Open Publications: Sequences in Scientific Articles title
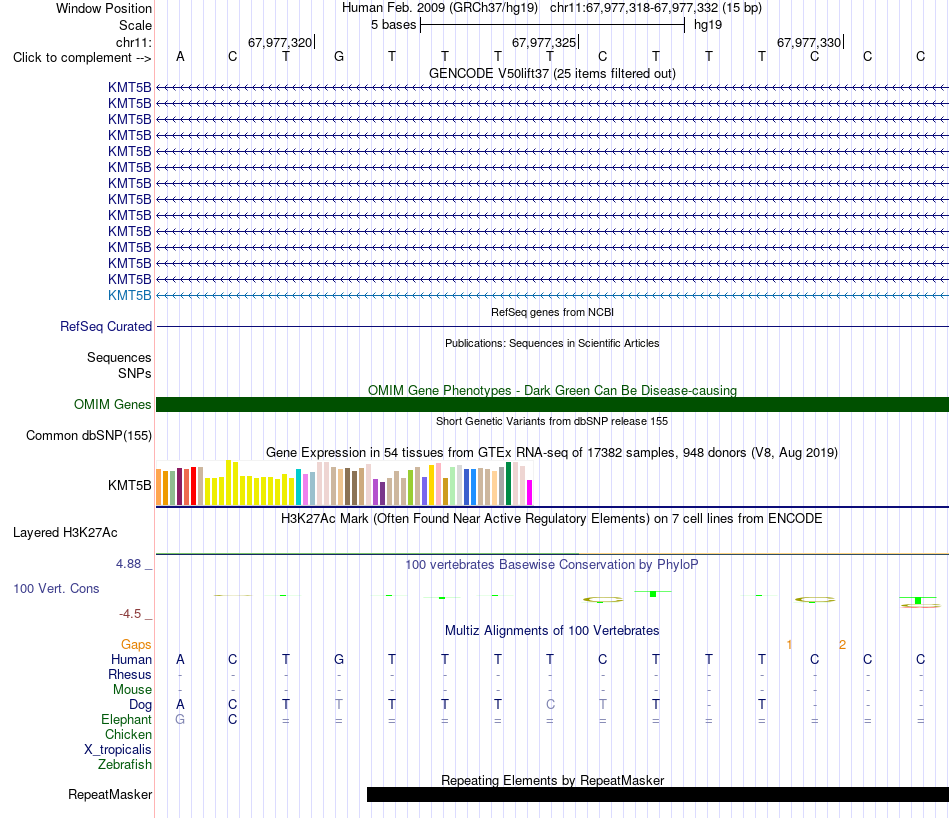The image size is (950, 818). 552,343
